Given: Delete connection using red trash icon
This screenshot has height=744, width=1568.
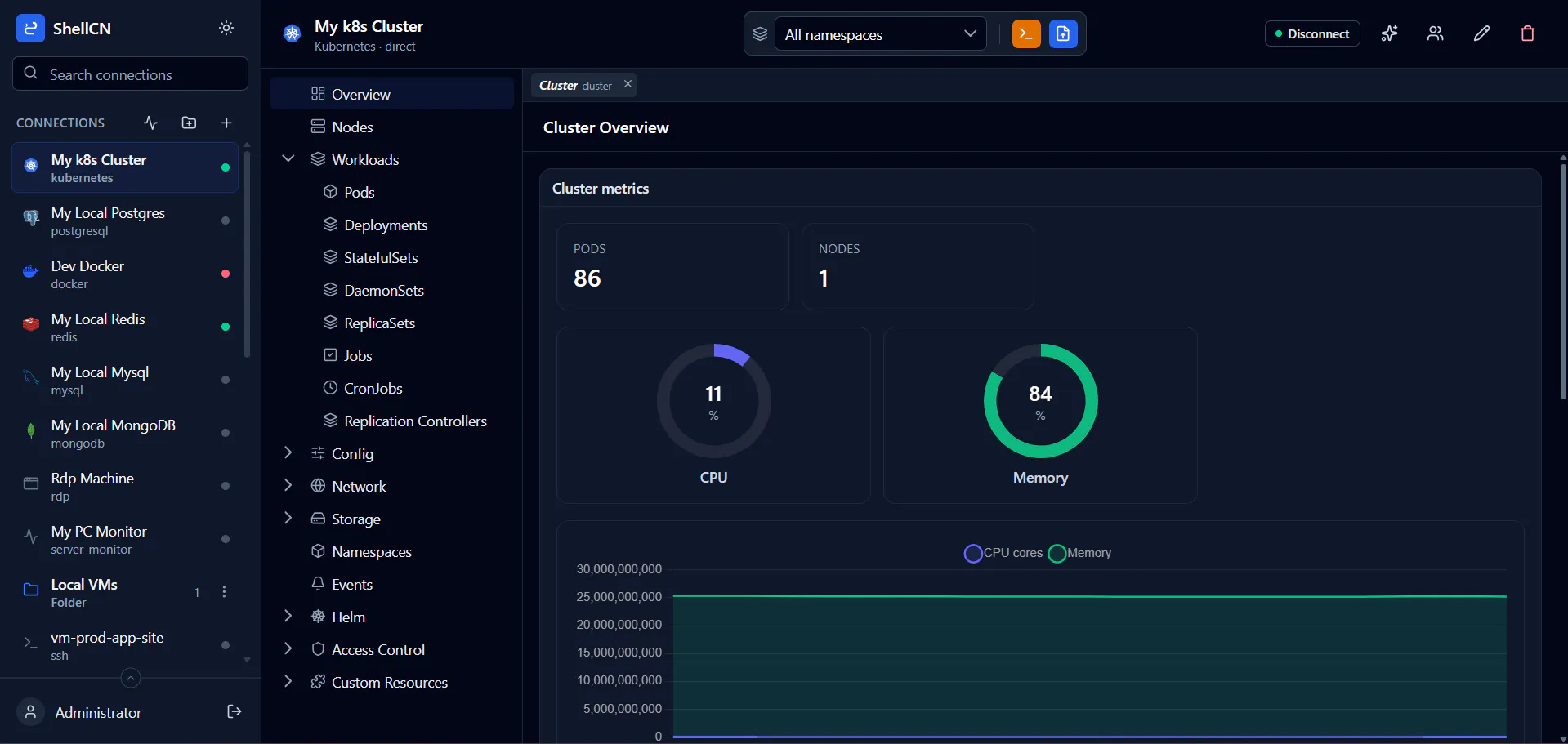Looking at the screenshot, I should [1527, 33].
